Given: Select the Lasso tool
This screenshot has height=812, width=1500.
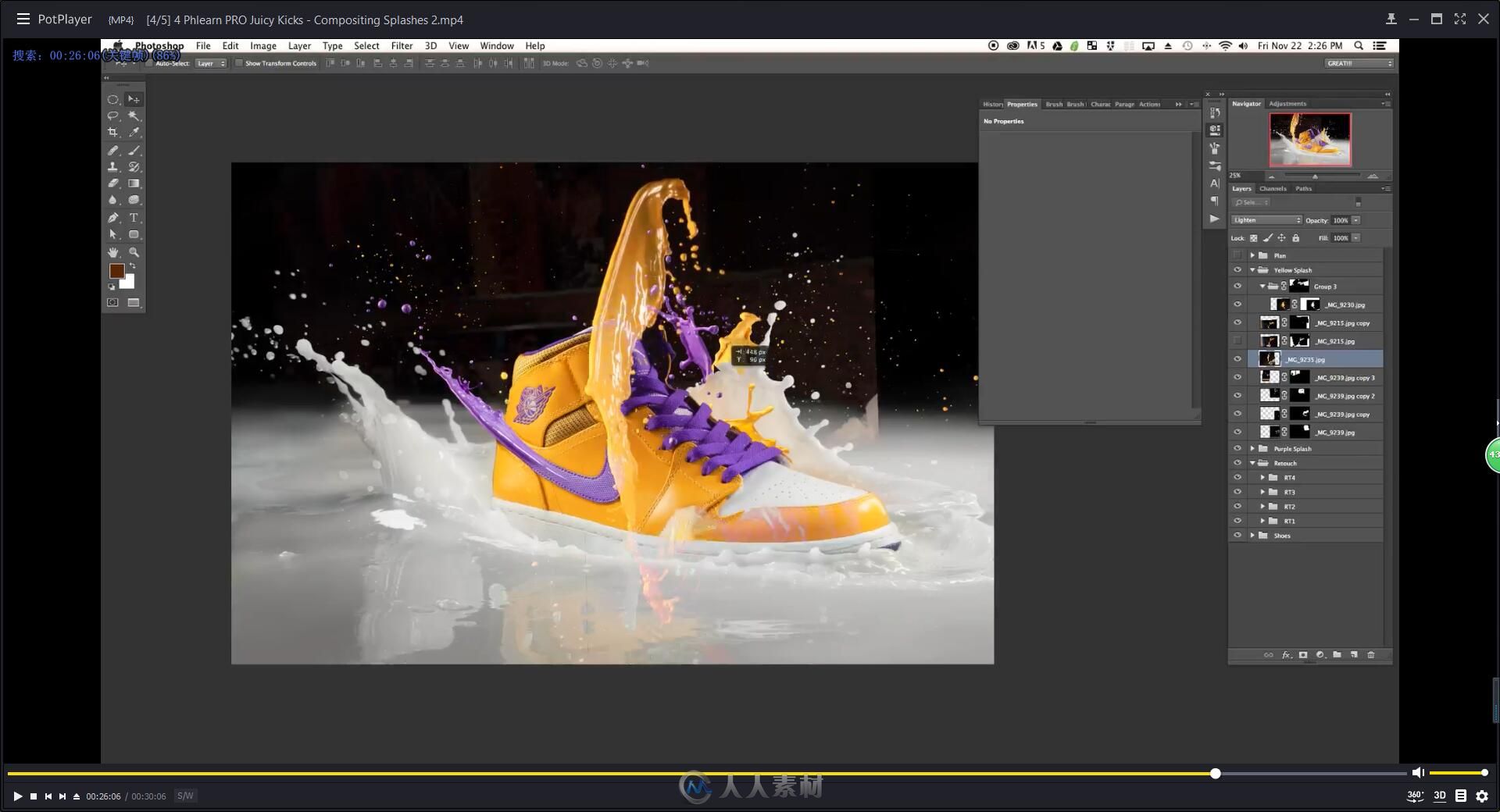Looking at the screenshot, I should [x=113, y=116].
